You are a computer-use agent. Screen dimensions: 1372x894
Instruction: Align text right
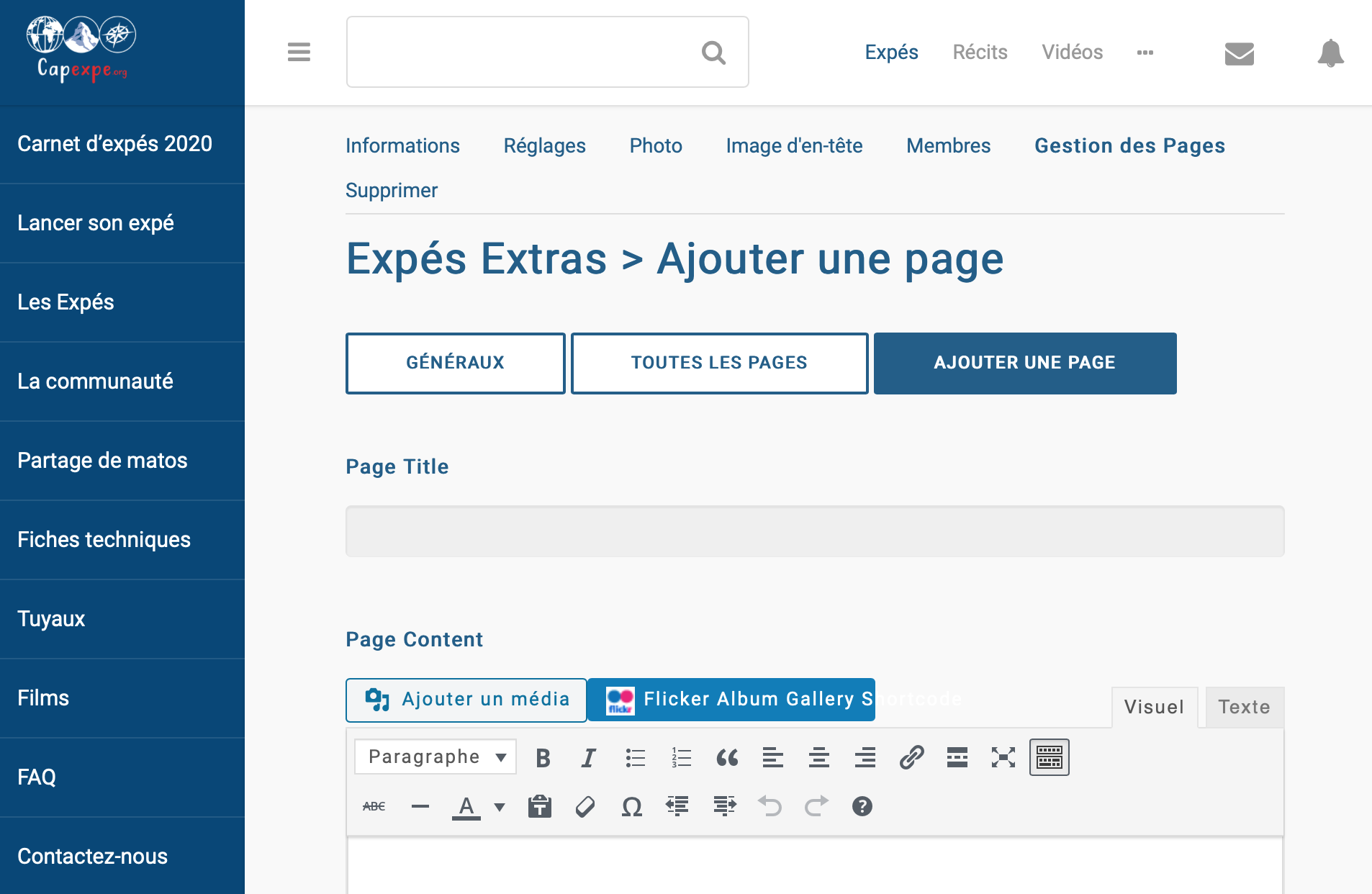point(865,757)
